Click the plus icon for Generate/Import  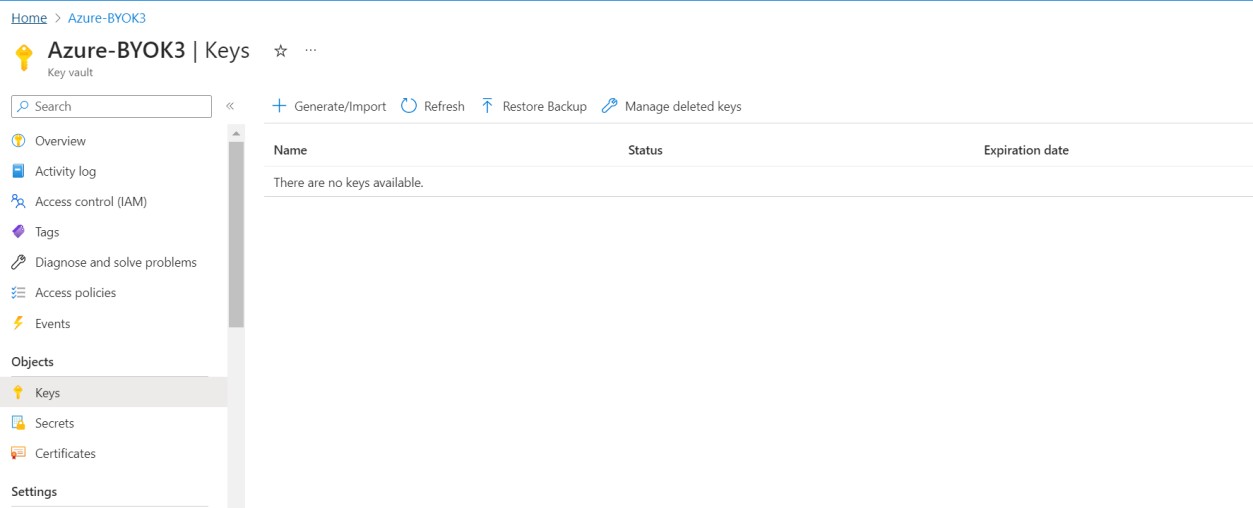tap(279, 106)
